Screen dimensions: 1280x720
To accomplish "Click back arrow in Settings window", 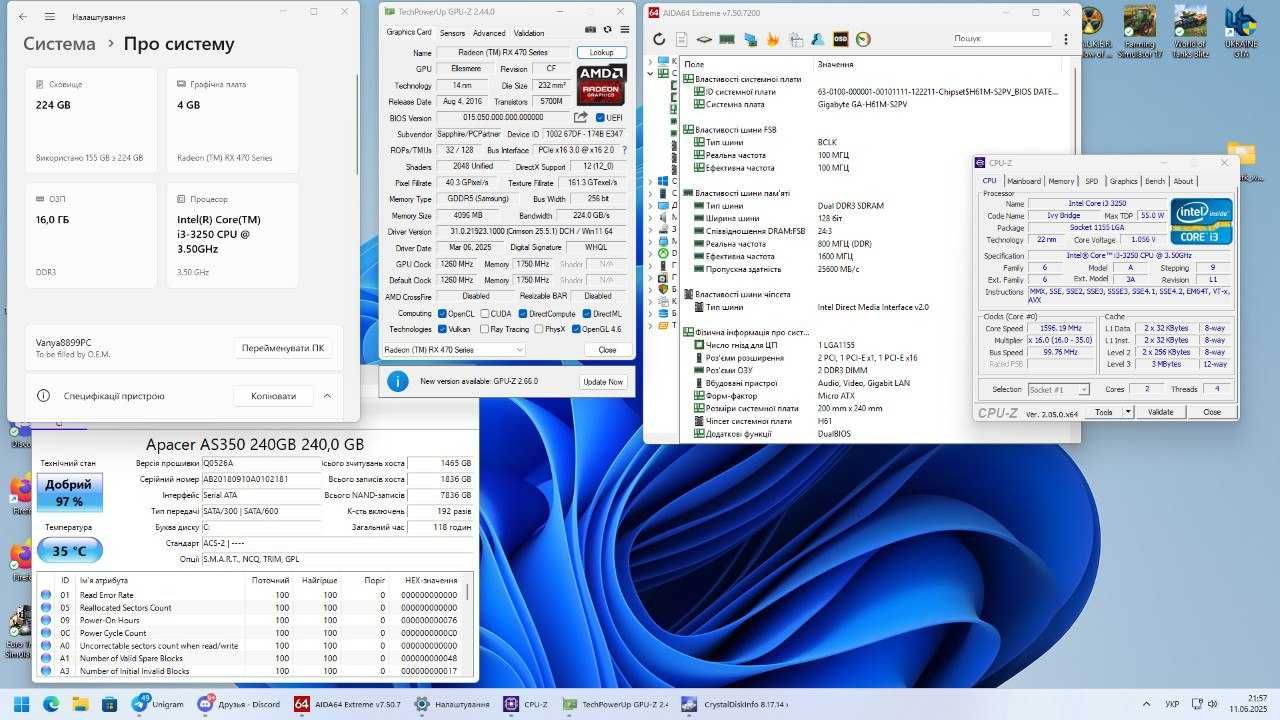I will point(23,17).
